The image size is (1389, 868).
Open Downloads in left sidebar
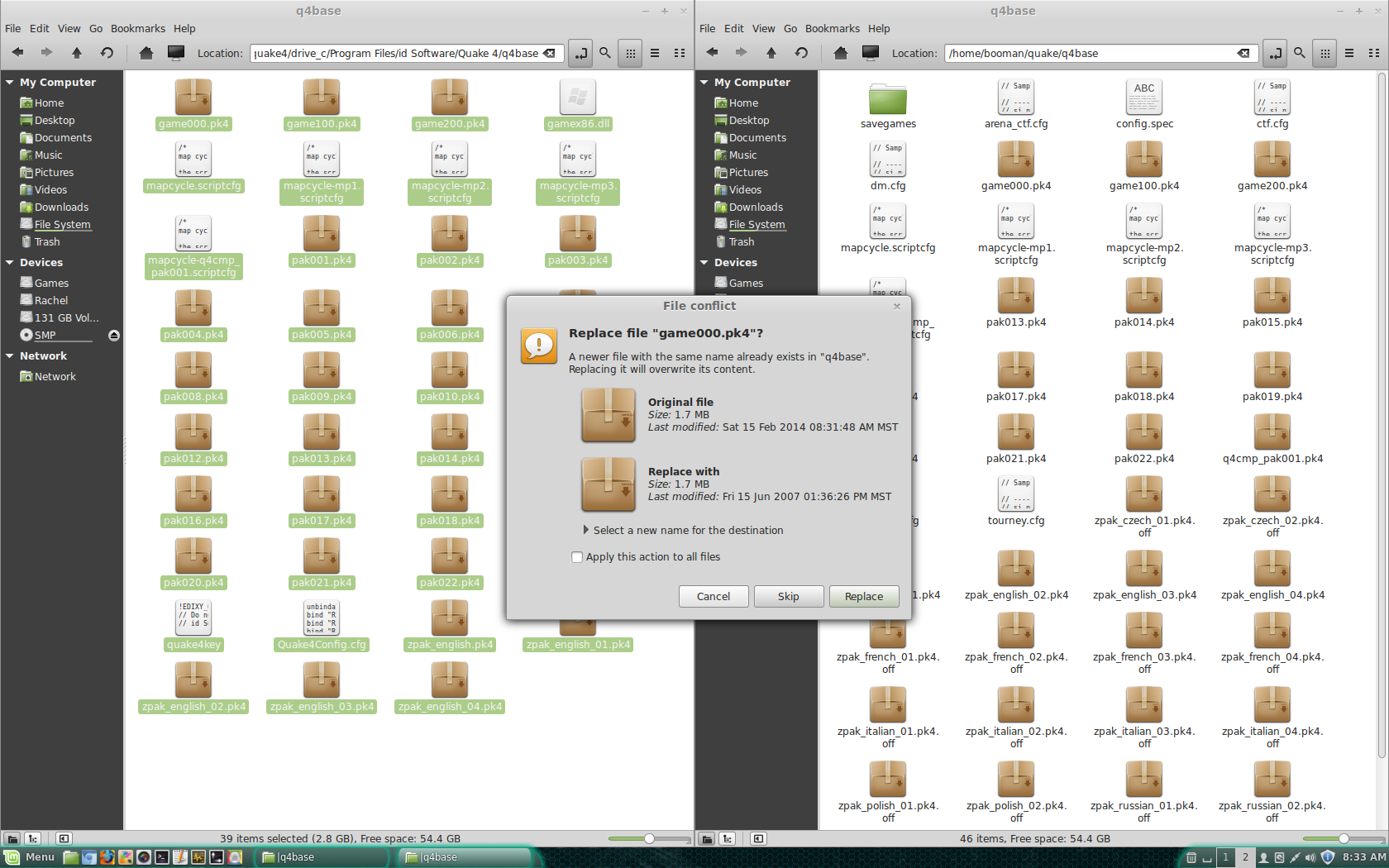pyautogui.click(x=61, y=207)
